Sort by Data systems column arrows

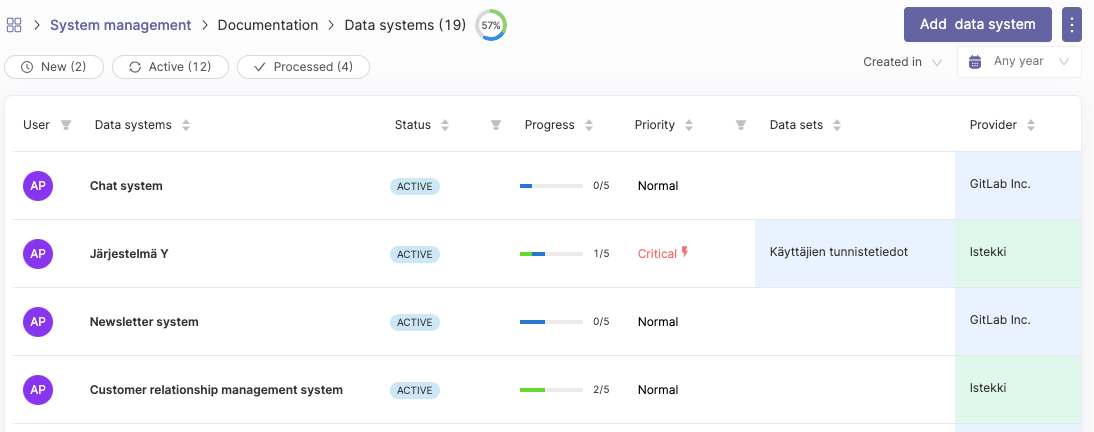(186, 125)
